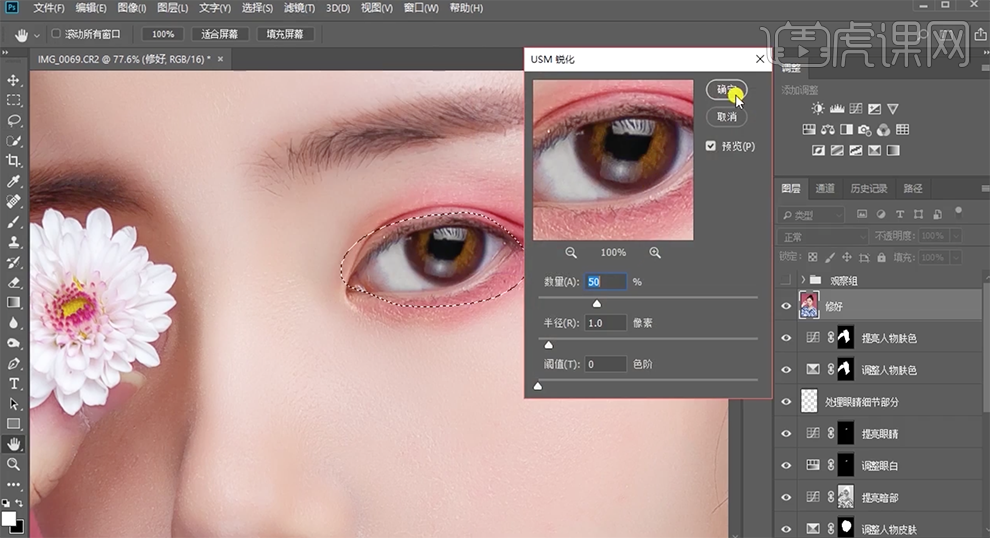Add Brightness/Contrast adjustment icon
The image size is (990, 538).
pos(818,109)
